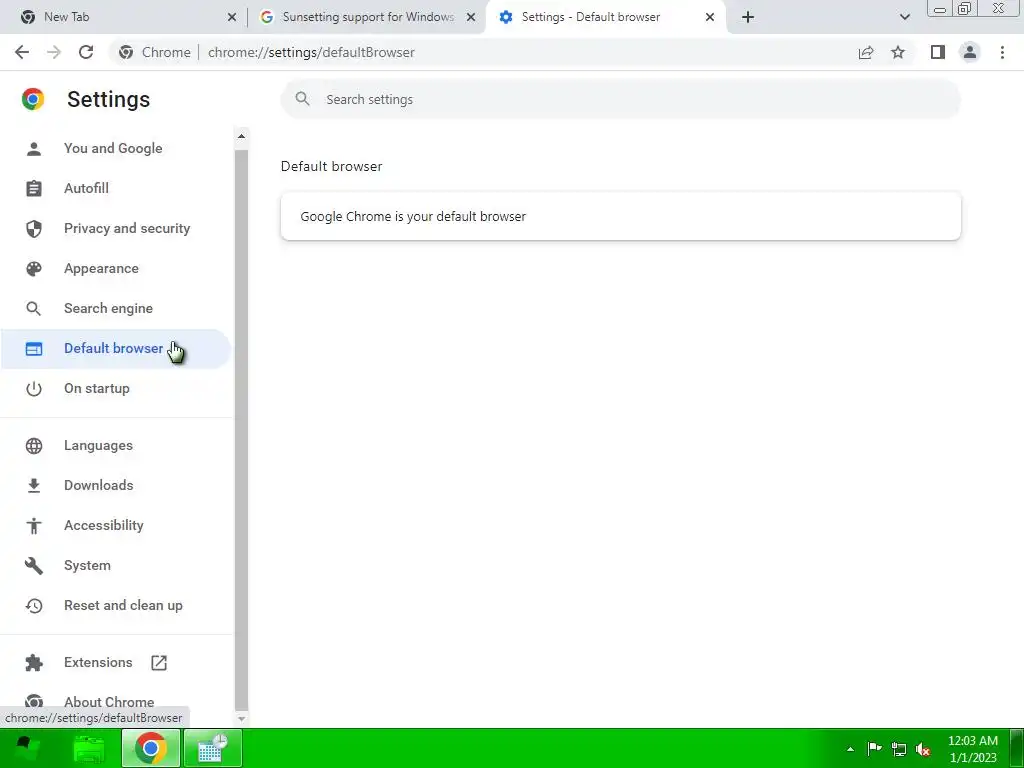The image size is (1024, 768).
Task: Close the New Tab tab
Action: click(231, 17)
